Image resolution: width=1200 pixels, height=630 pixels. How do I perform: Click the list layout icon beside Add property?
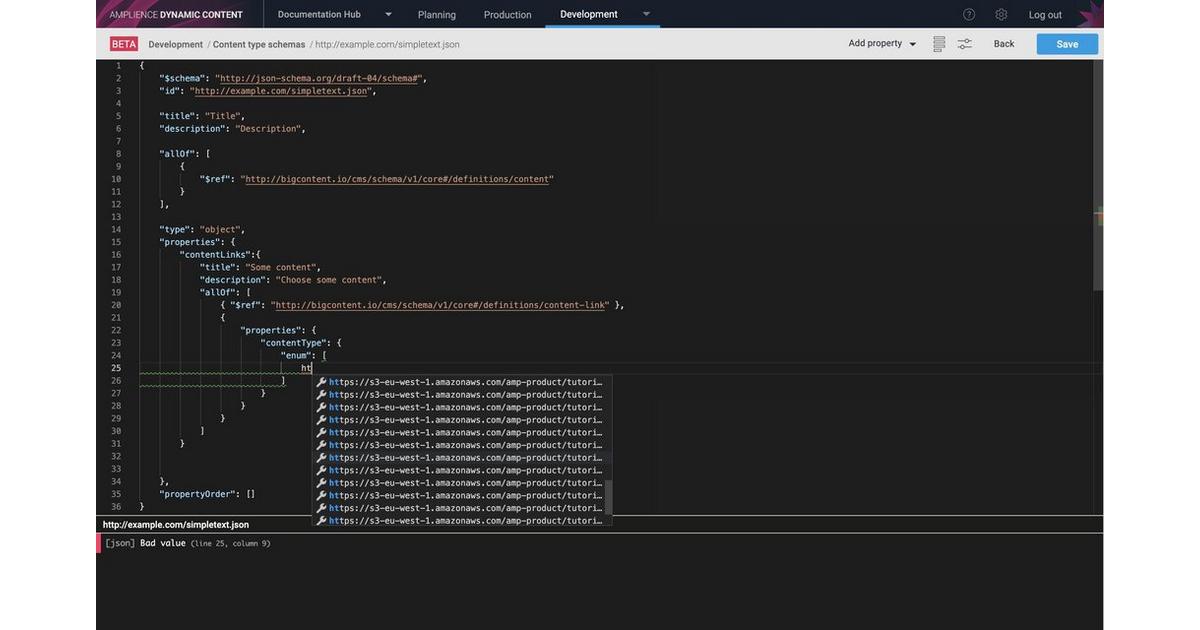[x=939, y=44]
